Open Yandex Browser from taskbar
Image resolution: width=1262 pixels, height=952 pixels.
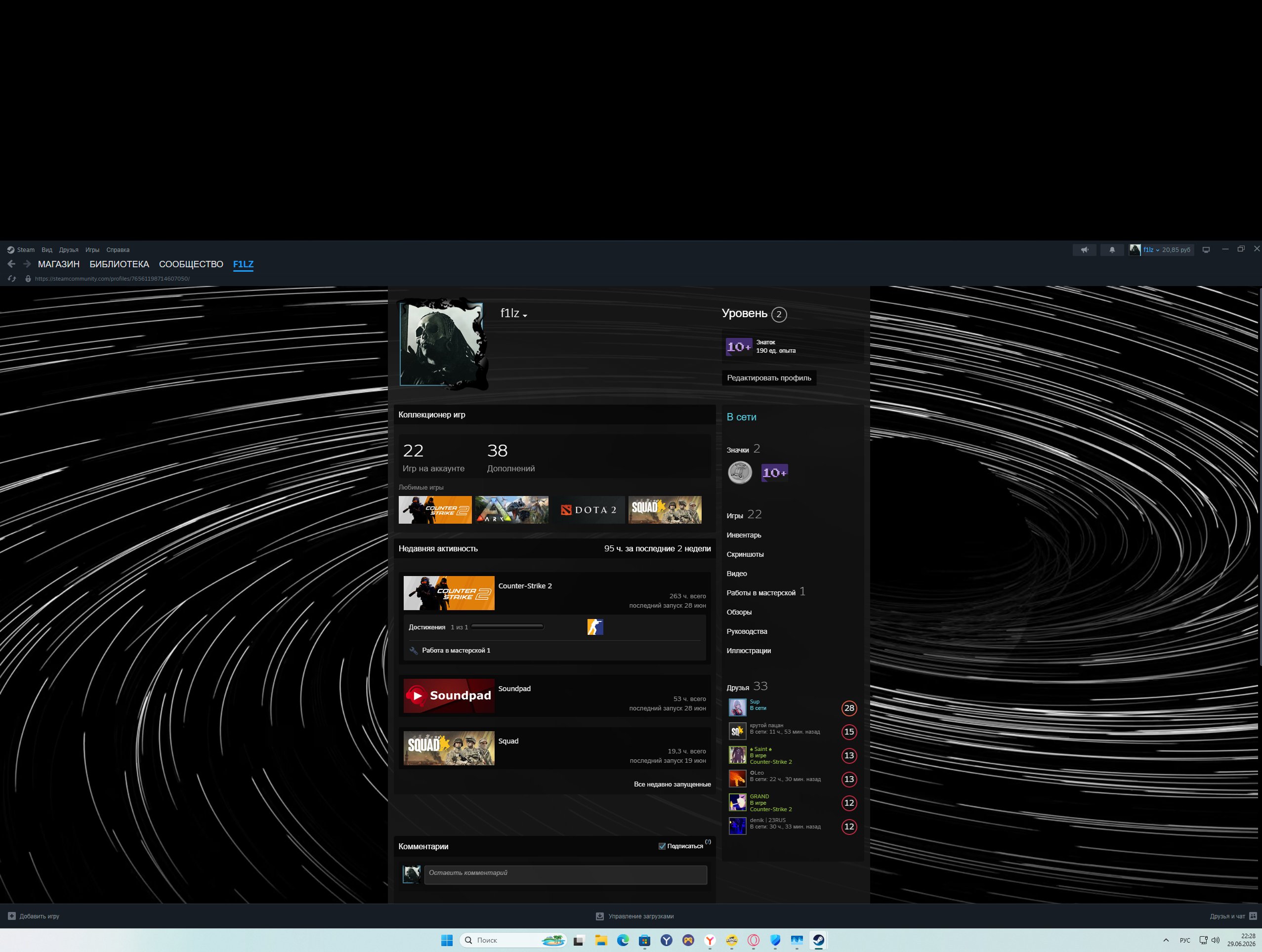click(x=710, y=940)
